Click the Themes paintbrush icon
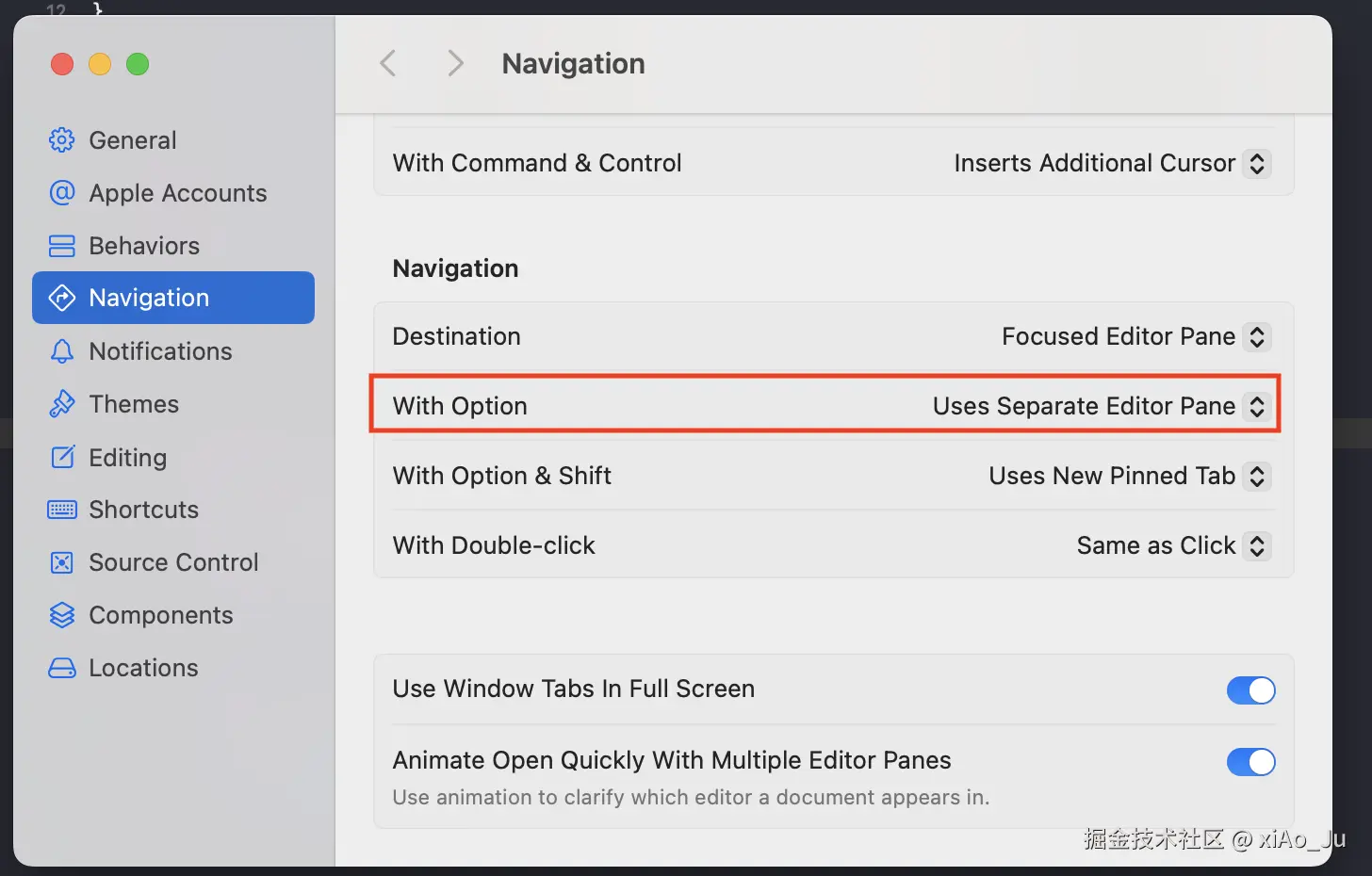Image resolution: width=1372 pixels, height=876 pixels. (x=62, y=404)
